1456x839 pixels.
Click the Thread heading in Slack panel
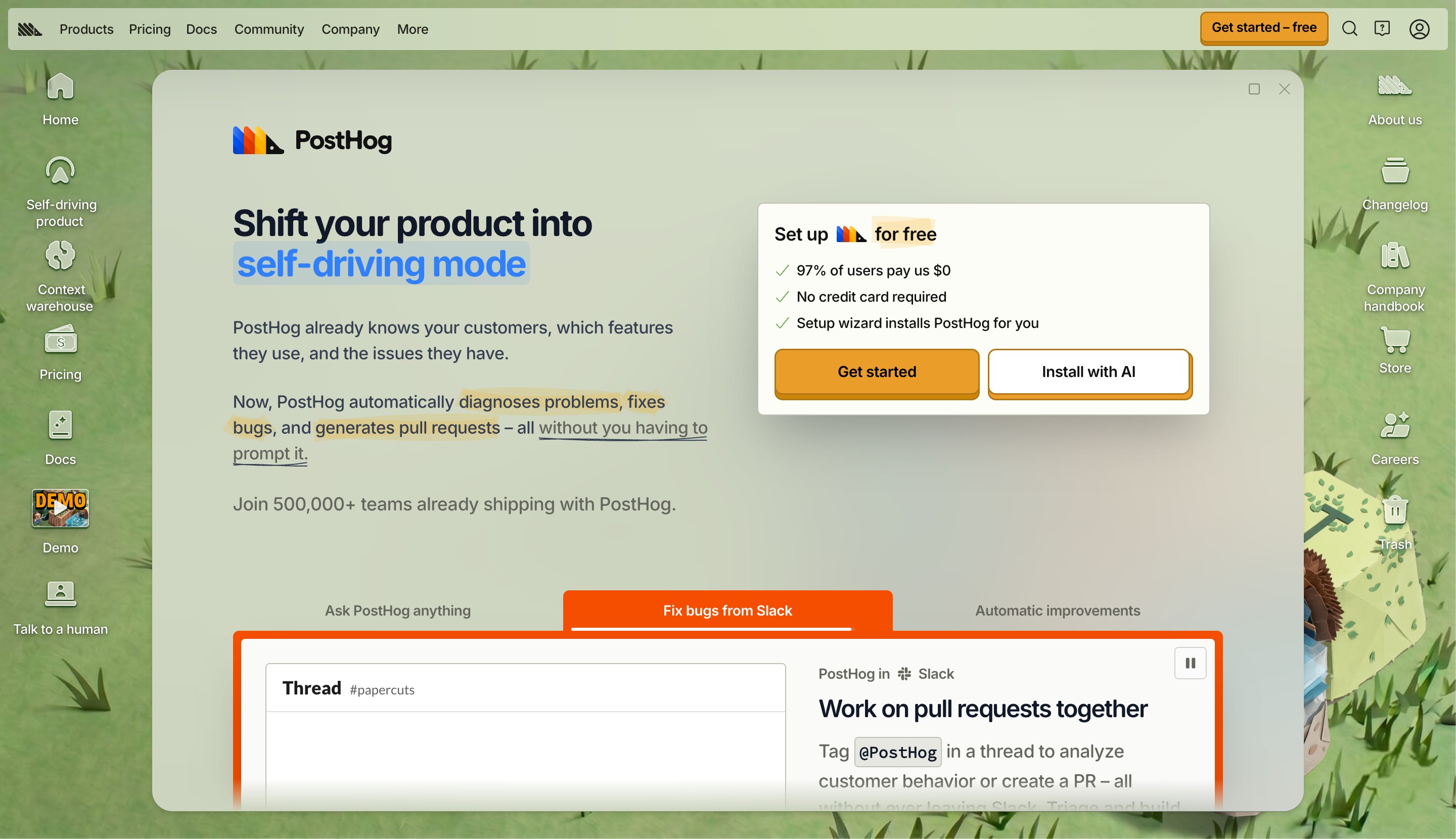[x=312, y=688]
